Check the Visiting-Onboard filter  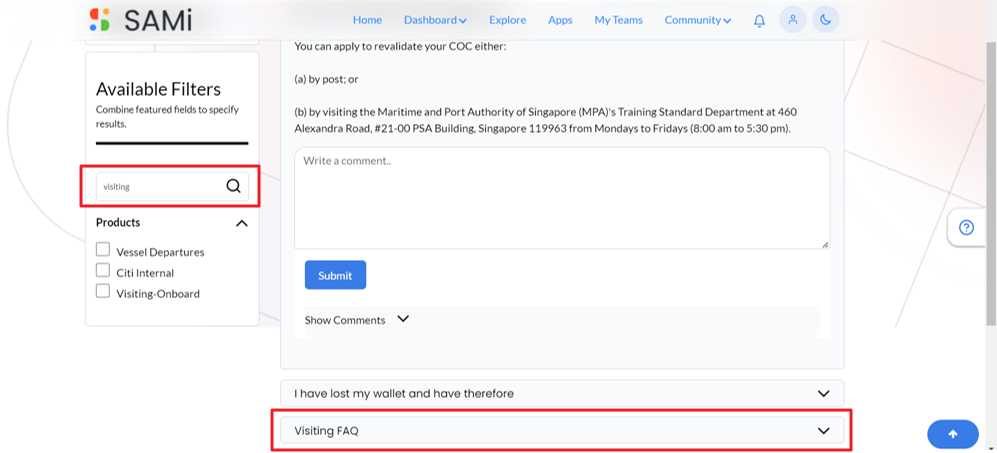tap(103, 291)
